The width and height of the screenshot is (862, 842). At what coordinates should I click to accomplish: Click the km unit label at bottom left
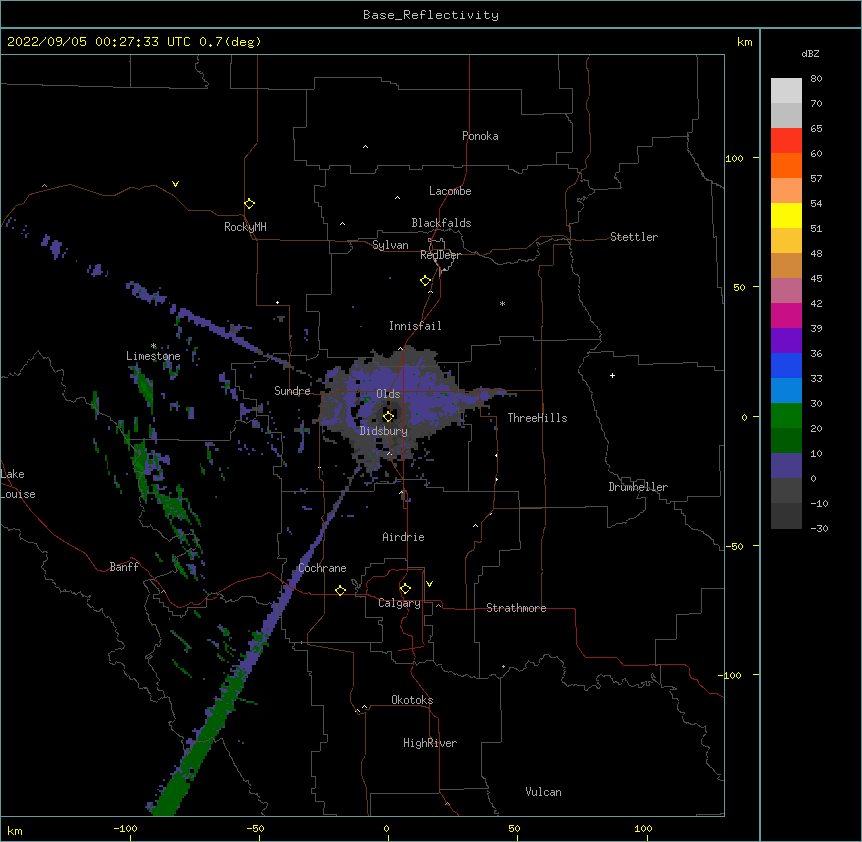point(15,831)
